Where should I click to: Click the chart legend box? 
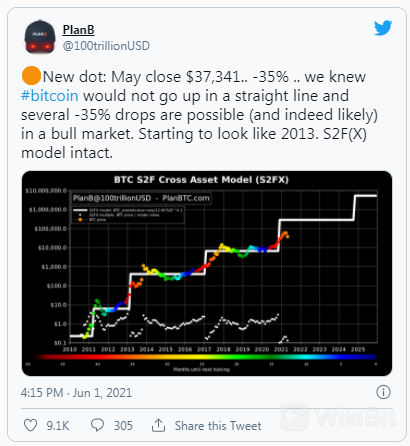(128, 215)
